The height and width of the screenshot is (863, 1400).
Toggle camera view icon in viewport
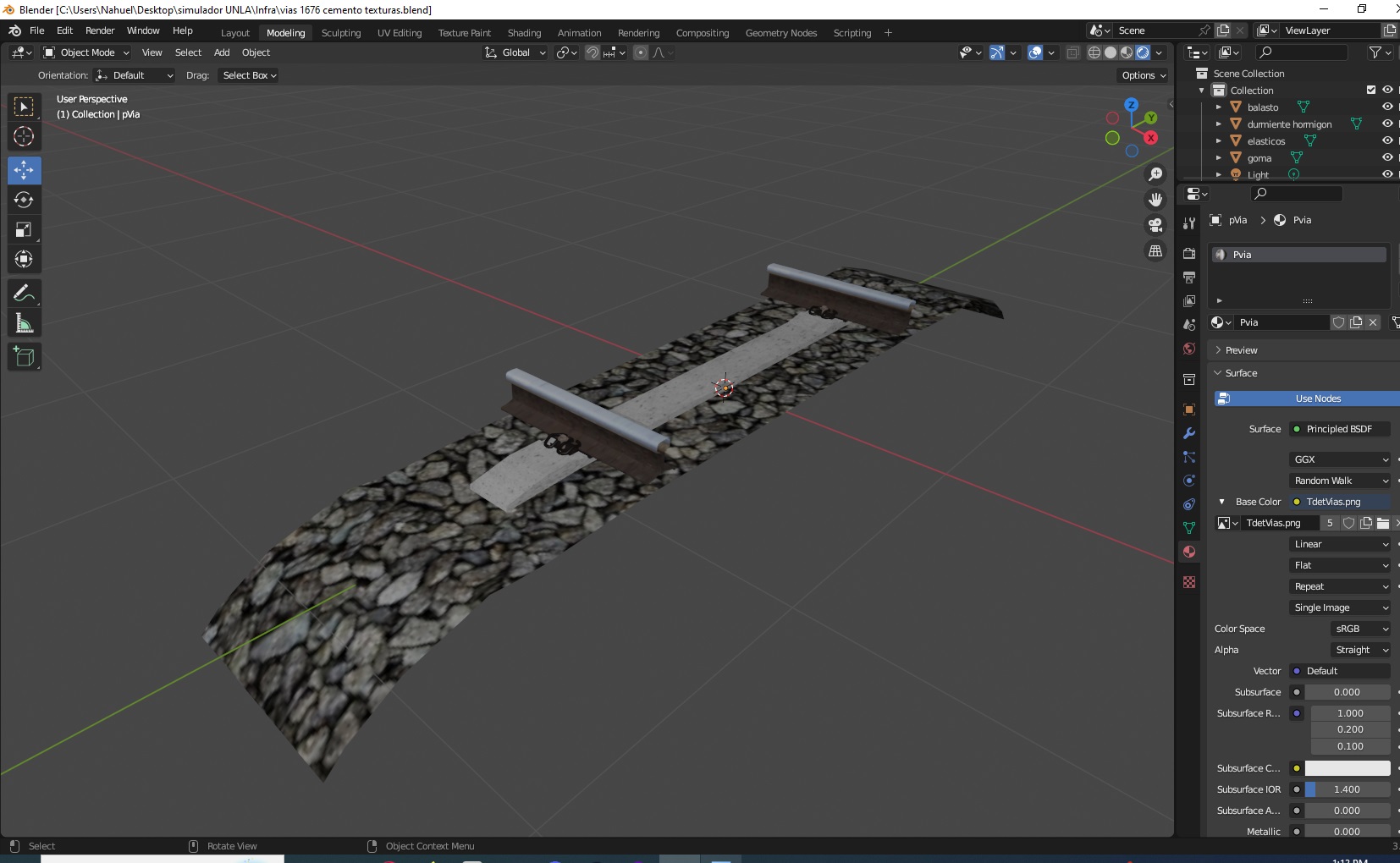(x=1155, y=225)
